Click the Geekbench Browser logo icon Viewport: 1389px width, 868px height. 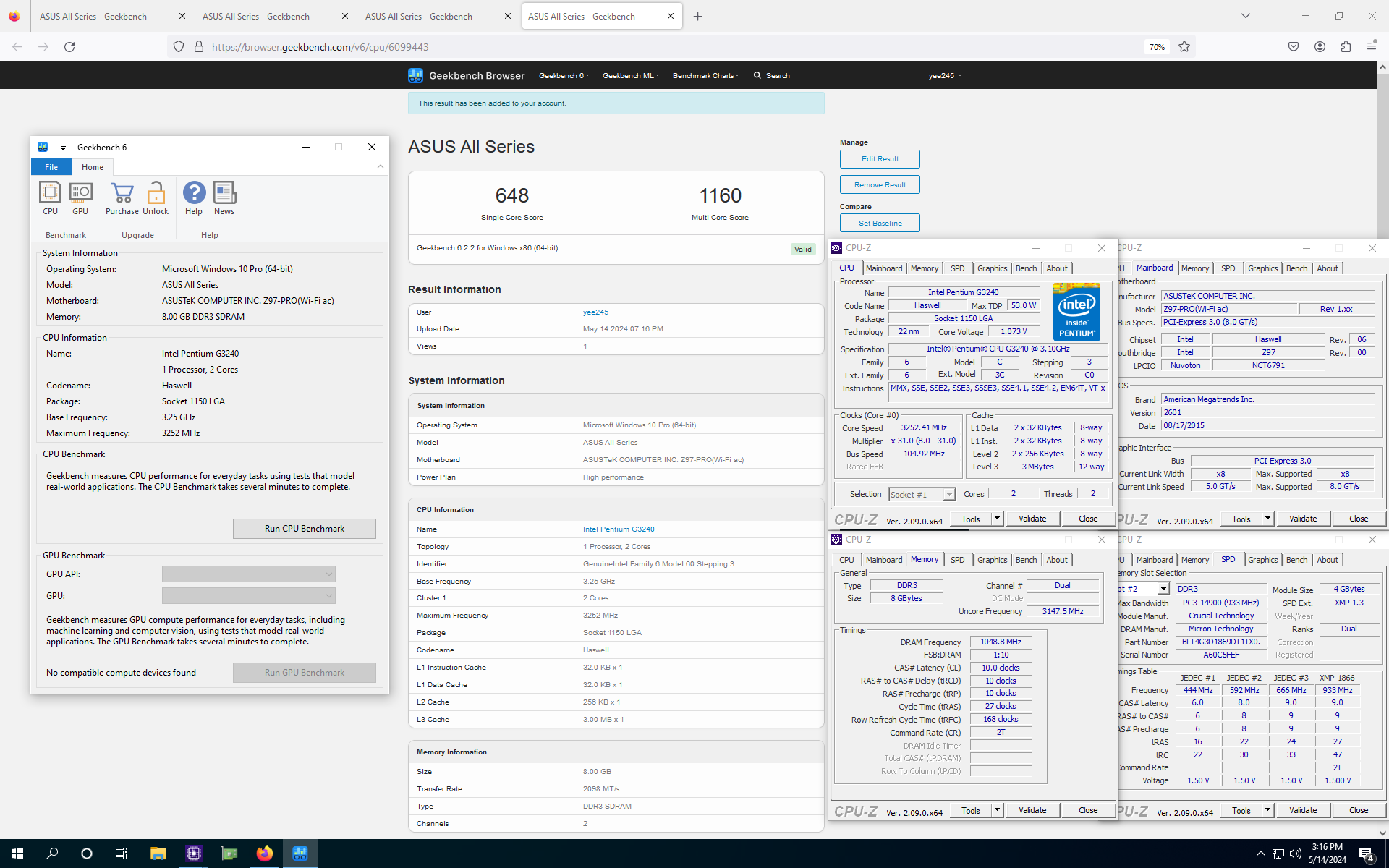tap(415, 75)
